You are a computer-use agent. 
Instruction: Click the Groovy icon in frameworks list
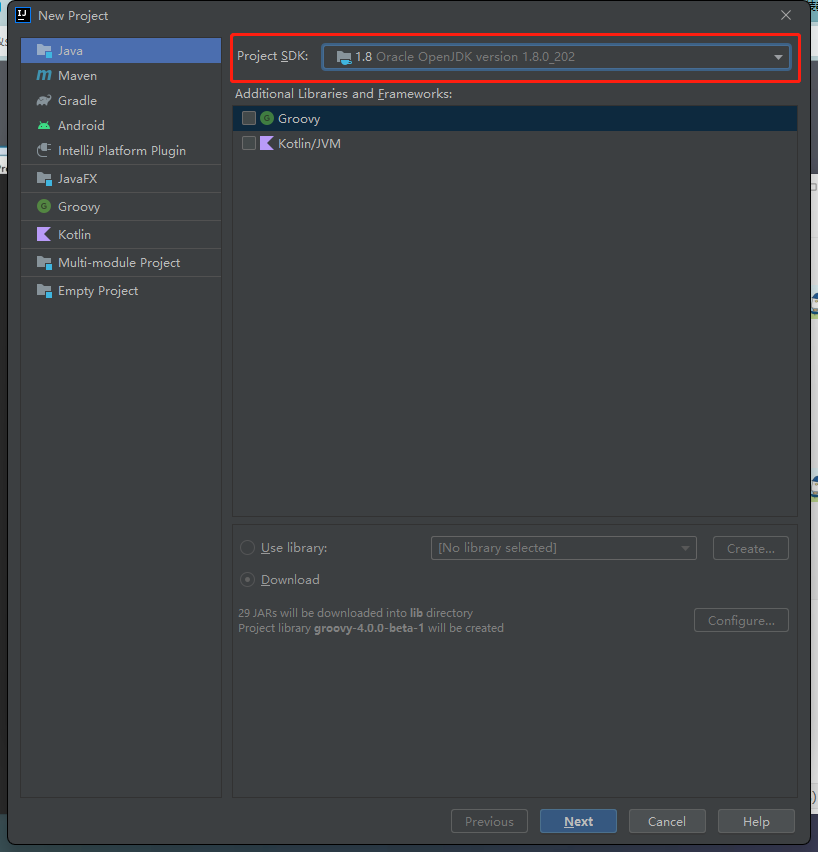267,118
